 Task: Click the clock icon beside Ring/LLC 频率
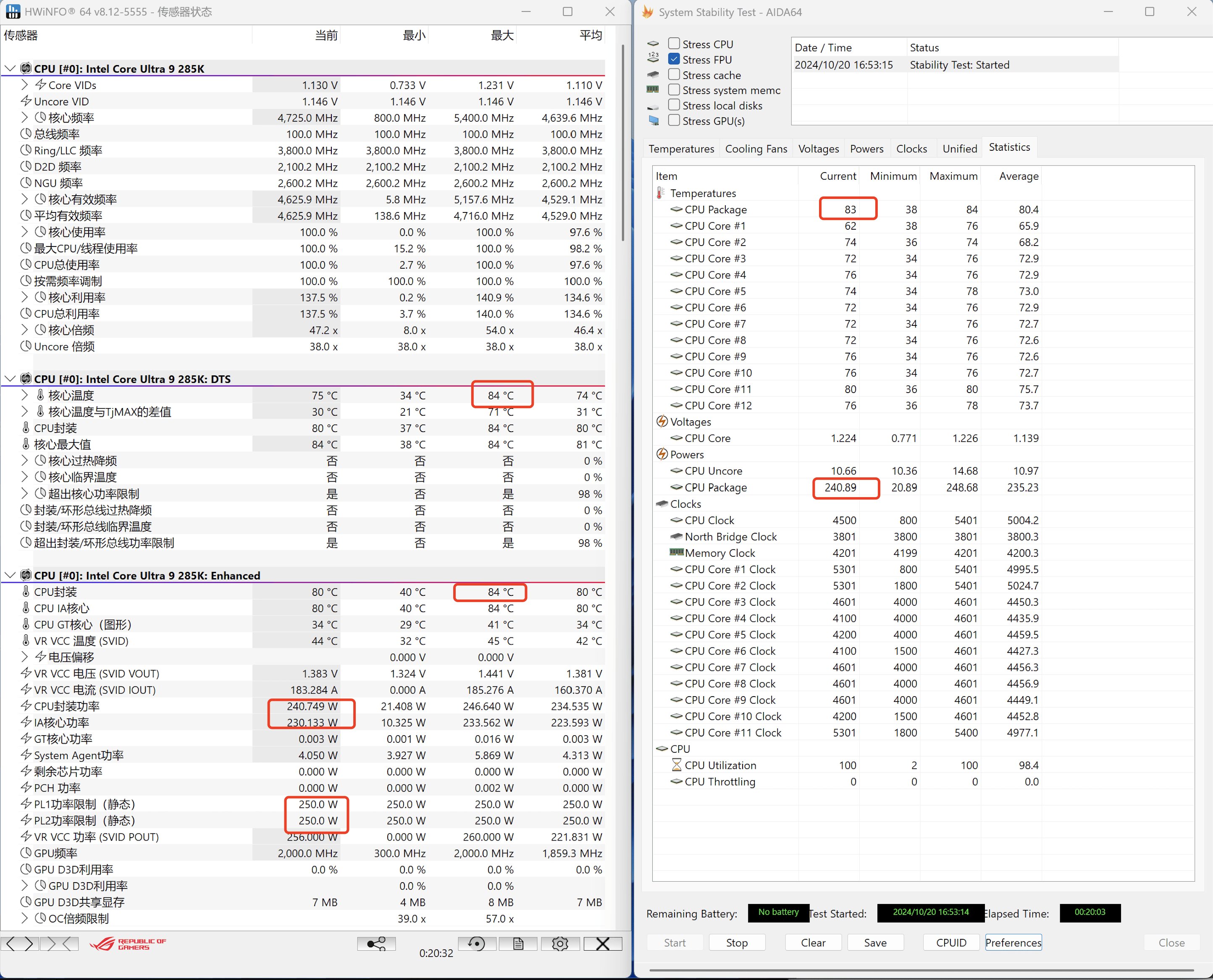point(26,150)
